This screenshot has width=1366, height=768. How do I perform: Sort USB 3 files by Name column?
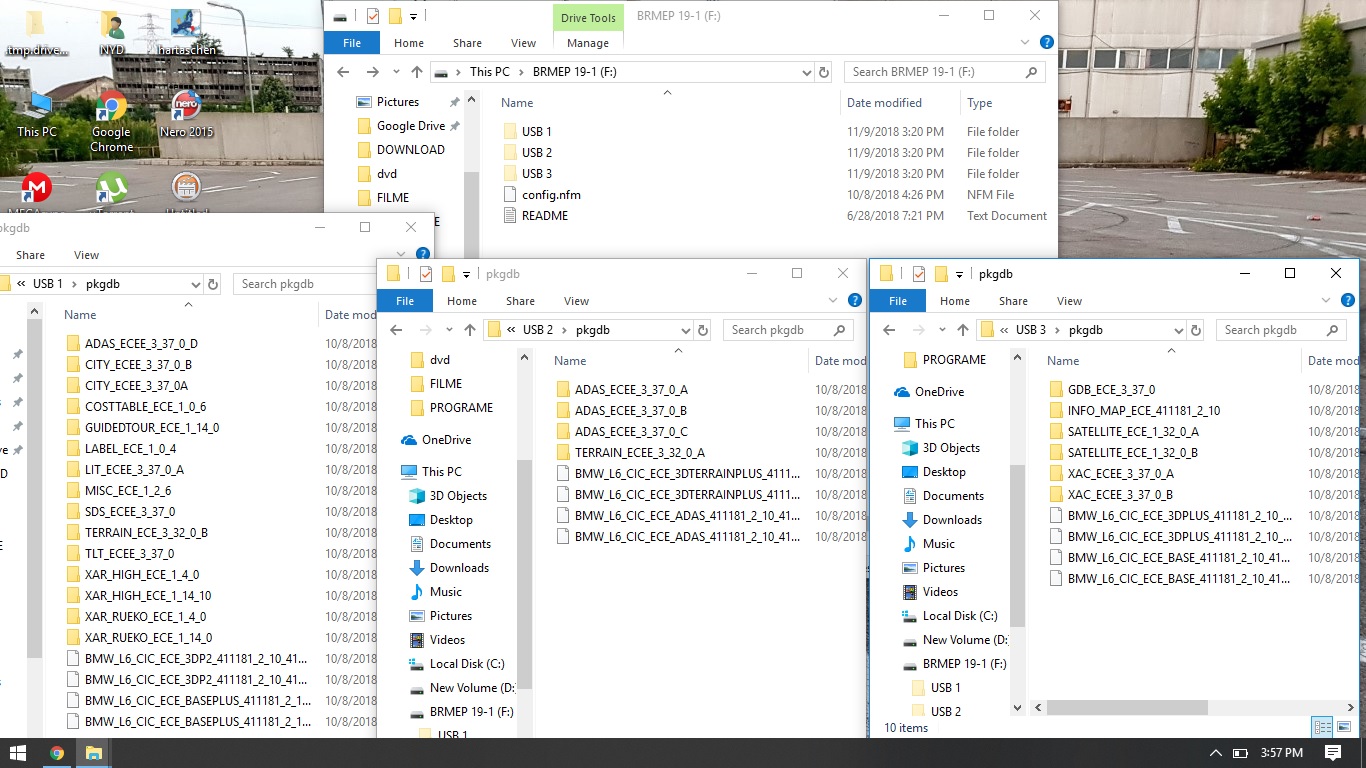[x=1063, y=361]
